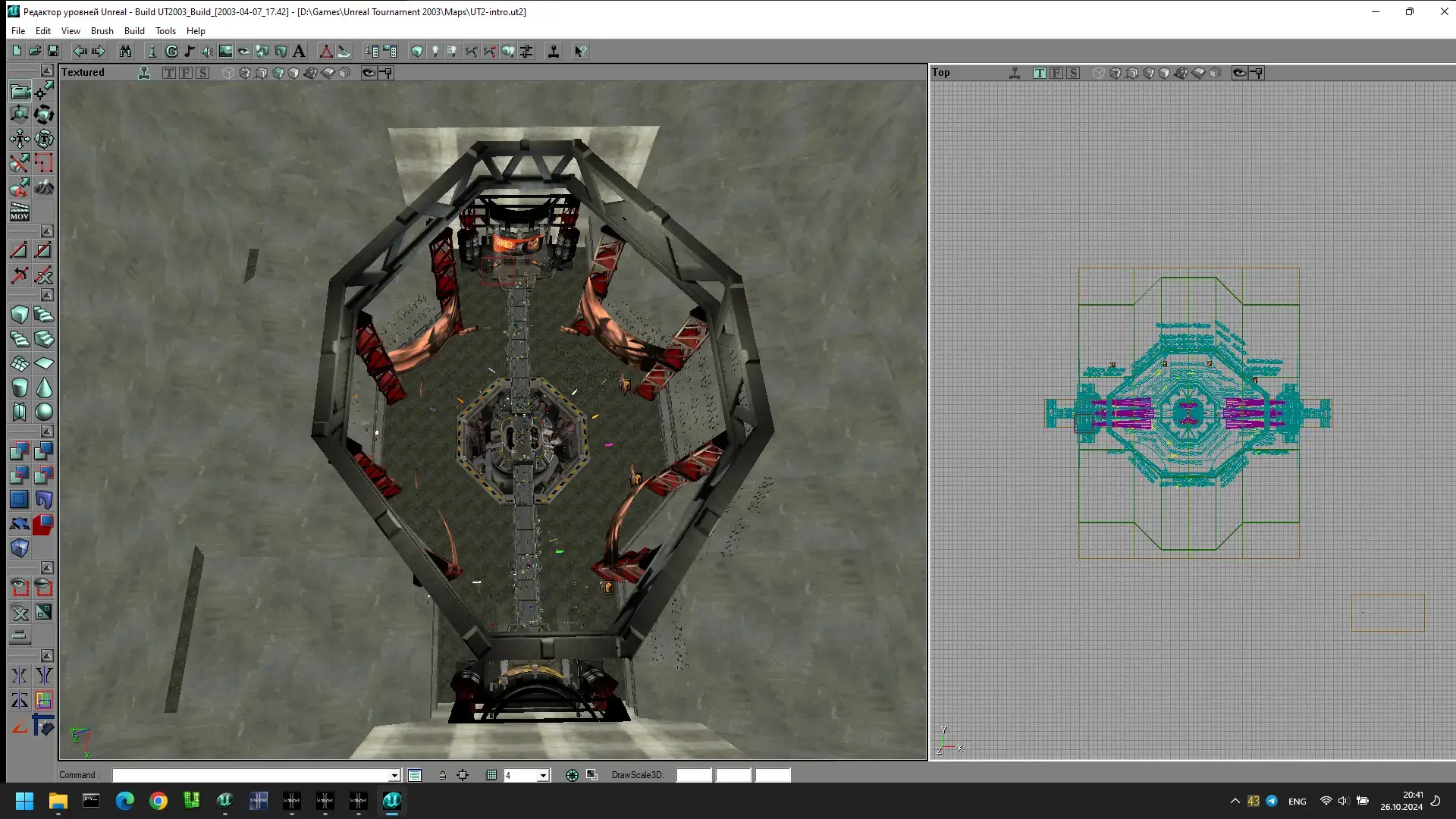This screenshot has width=1456, height=819.
Task: Collapse the brush builders group
Action: (47, 295)
